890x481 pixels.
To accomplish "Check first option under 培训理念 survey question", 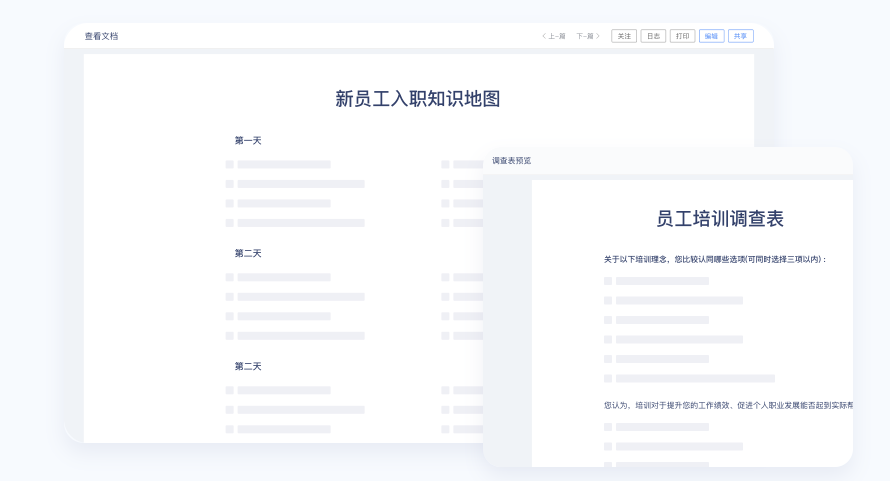I will tap(608, 281).
